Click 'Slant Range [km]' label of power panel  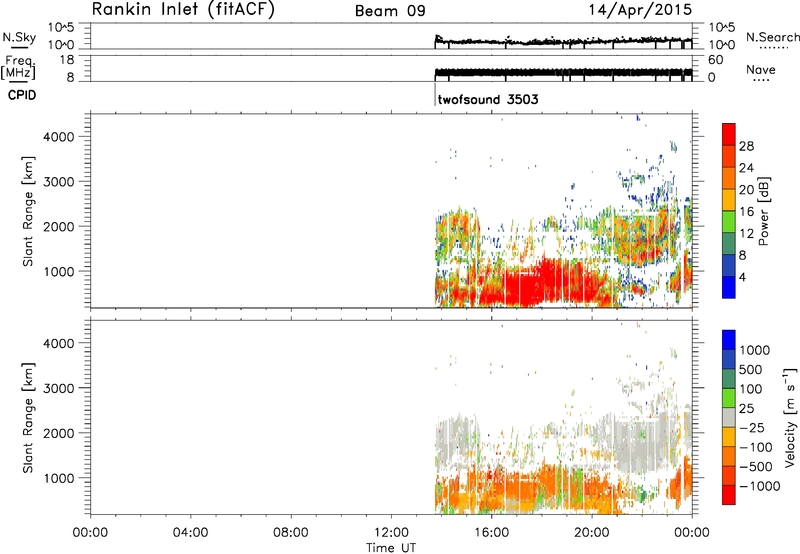pos(28,211)
